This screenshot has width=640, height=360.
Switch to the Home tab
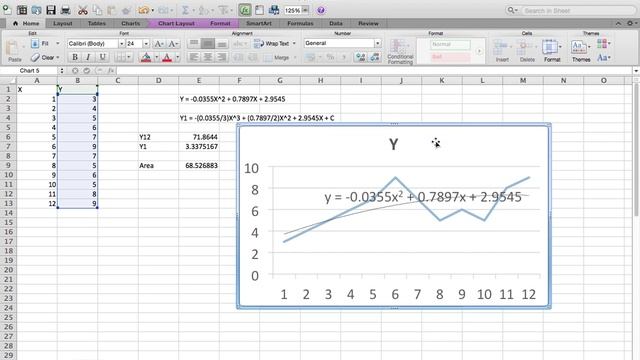point(27,23)
